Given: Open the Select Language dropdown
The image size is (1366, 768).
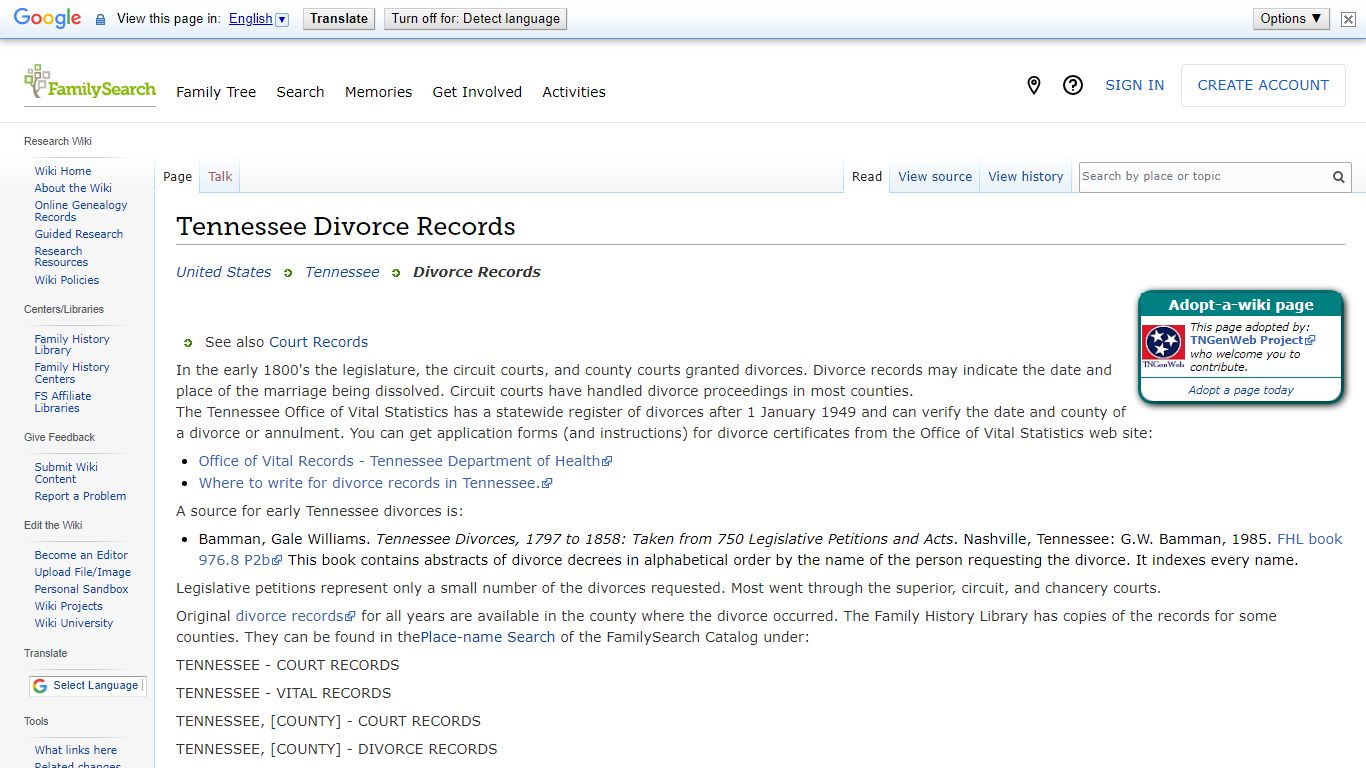Looking at the screenshot, I should 87,686.
